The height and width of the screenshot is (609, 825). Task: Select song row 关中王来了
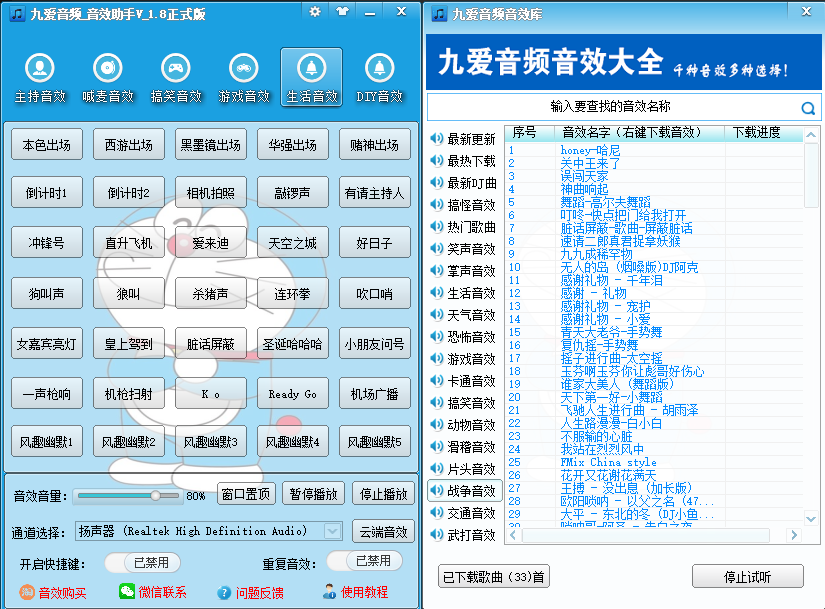pyautogui.click(x=654, y=163)
